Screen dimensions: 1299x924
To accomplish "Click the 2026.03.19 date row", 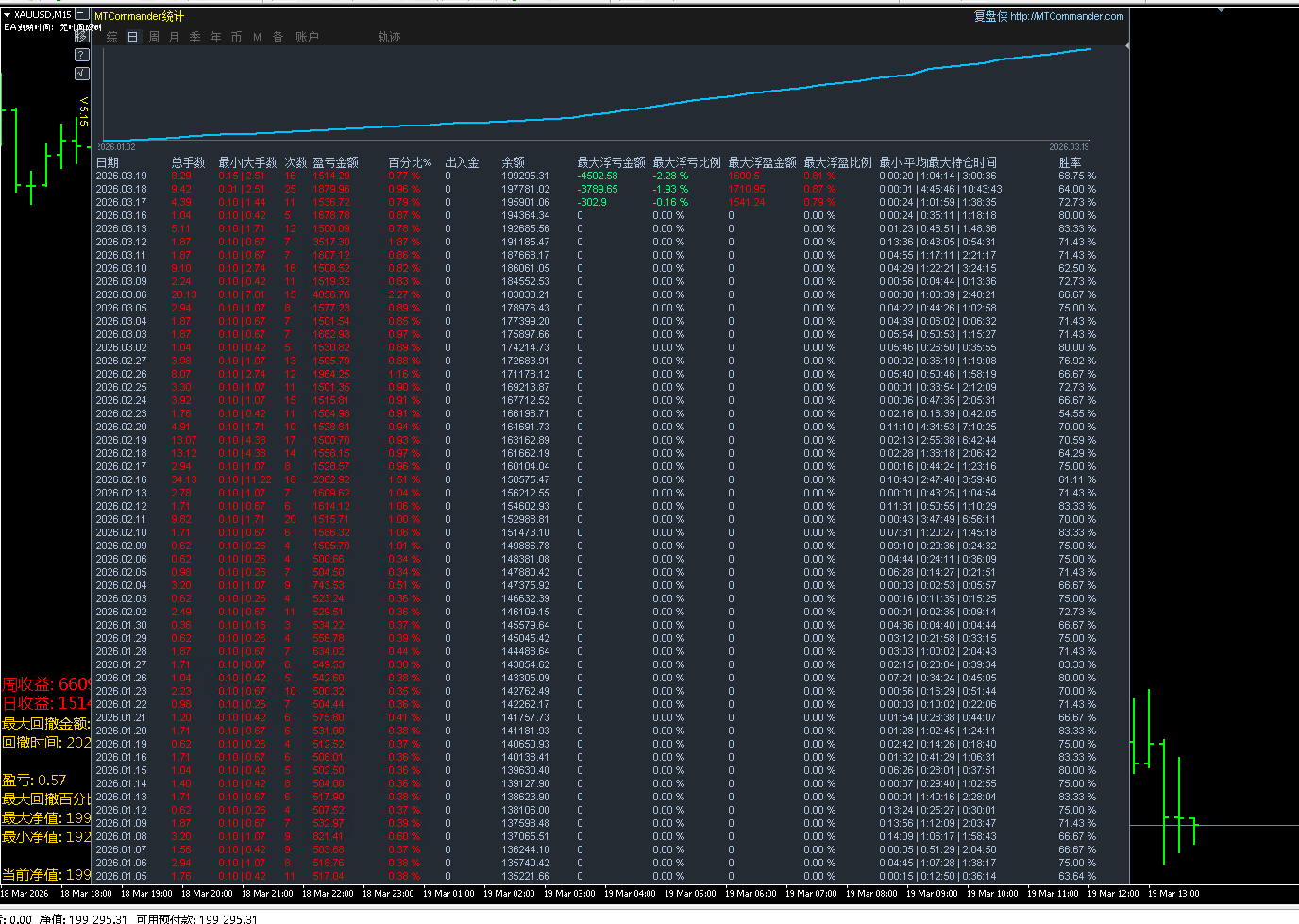I will tap(121, 176).
